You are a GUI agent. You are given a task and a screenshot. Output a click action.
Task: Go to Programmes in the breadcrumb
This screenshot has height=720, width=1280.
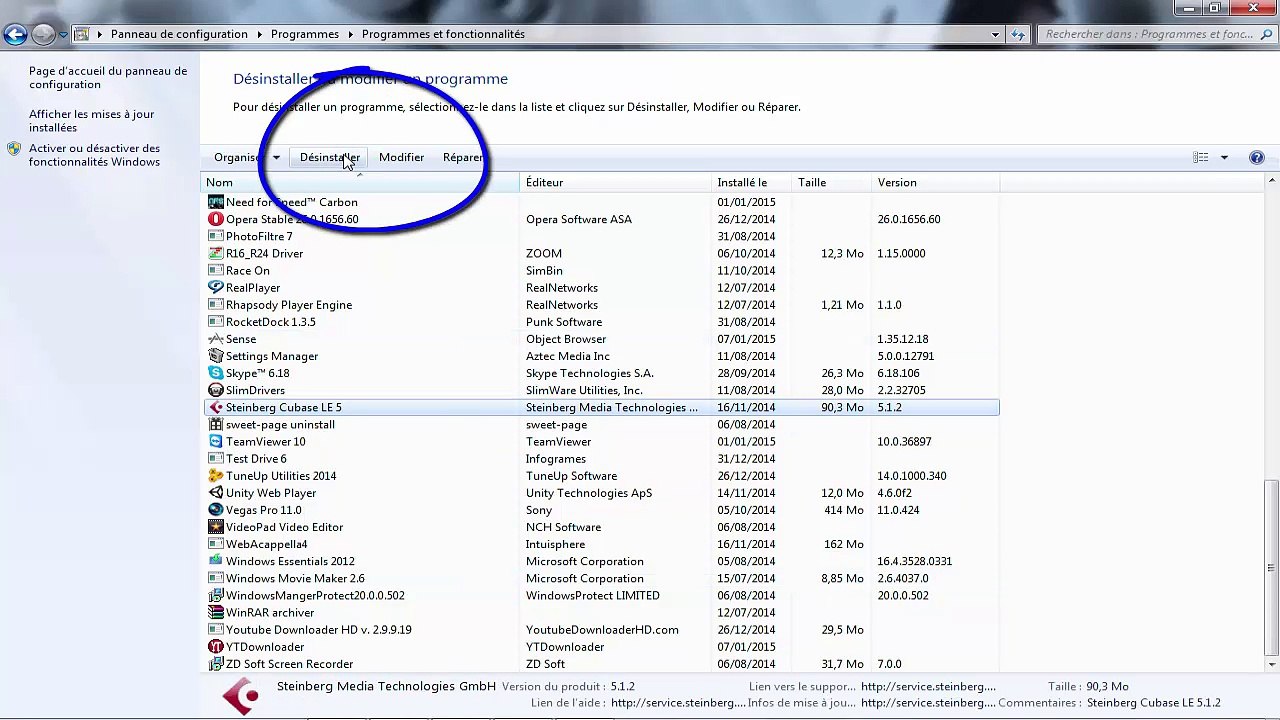(x=305, y=34)
